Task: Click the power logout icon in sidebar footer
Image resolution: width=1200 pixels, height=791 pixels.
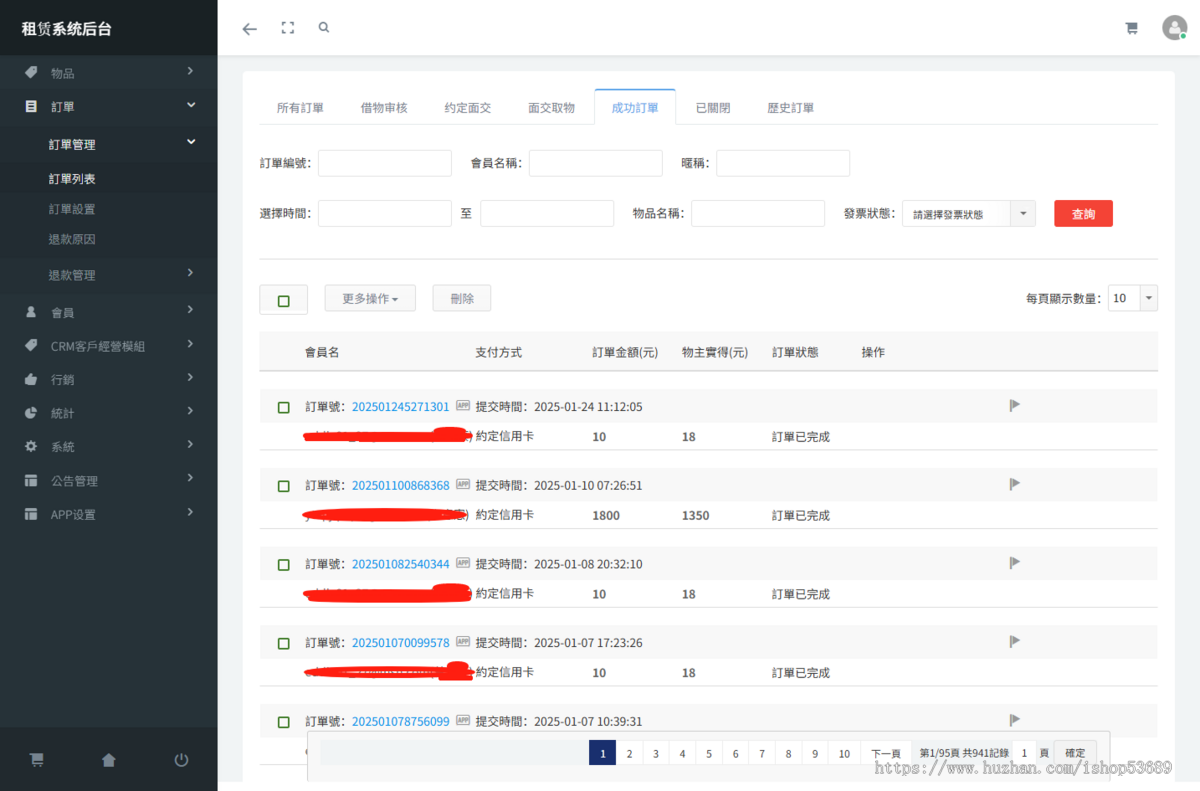Action: pos(181,760)
